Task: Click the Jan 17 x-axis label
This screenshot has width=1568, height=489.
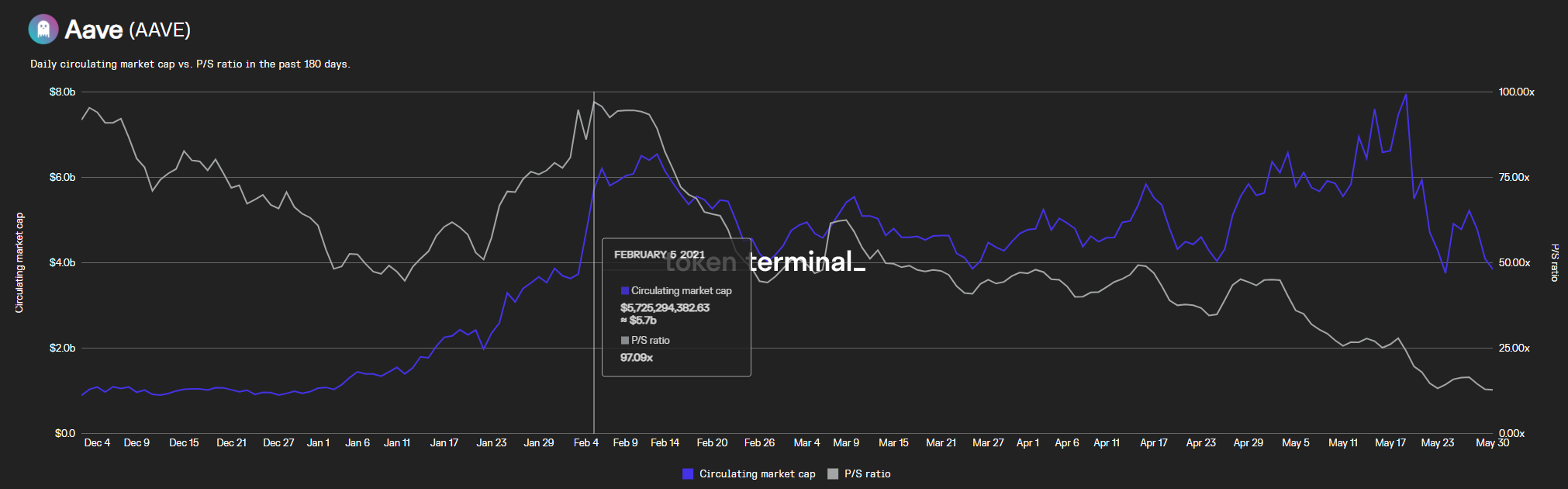Action: click(x=444, y=442)
